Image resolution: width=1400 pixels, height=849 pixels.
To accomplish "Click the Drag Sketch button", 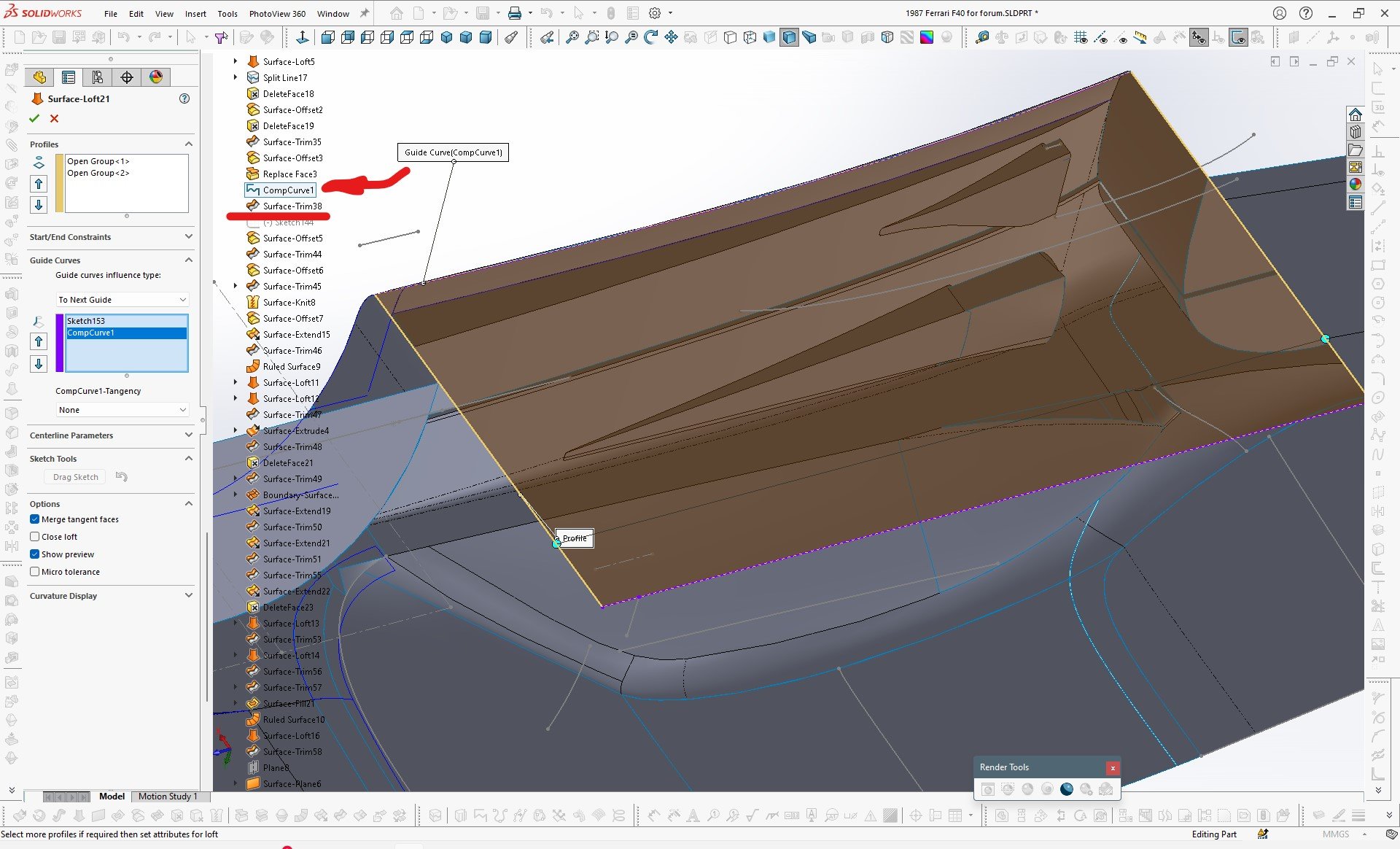I will (x=75, y=477).
